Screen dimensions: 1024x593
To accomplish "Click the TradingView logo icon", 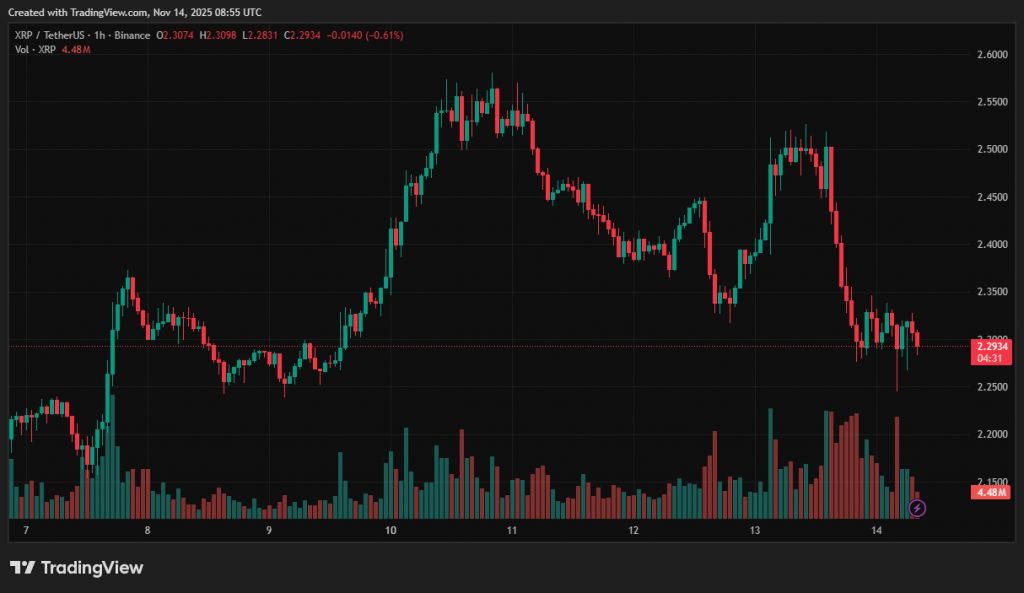I will coord(23,568).
